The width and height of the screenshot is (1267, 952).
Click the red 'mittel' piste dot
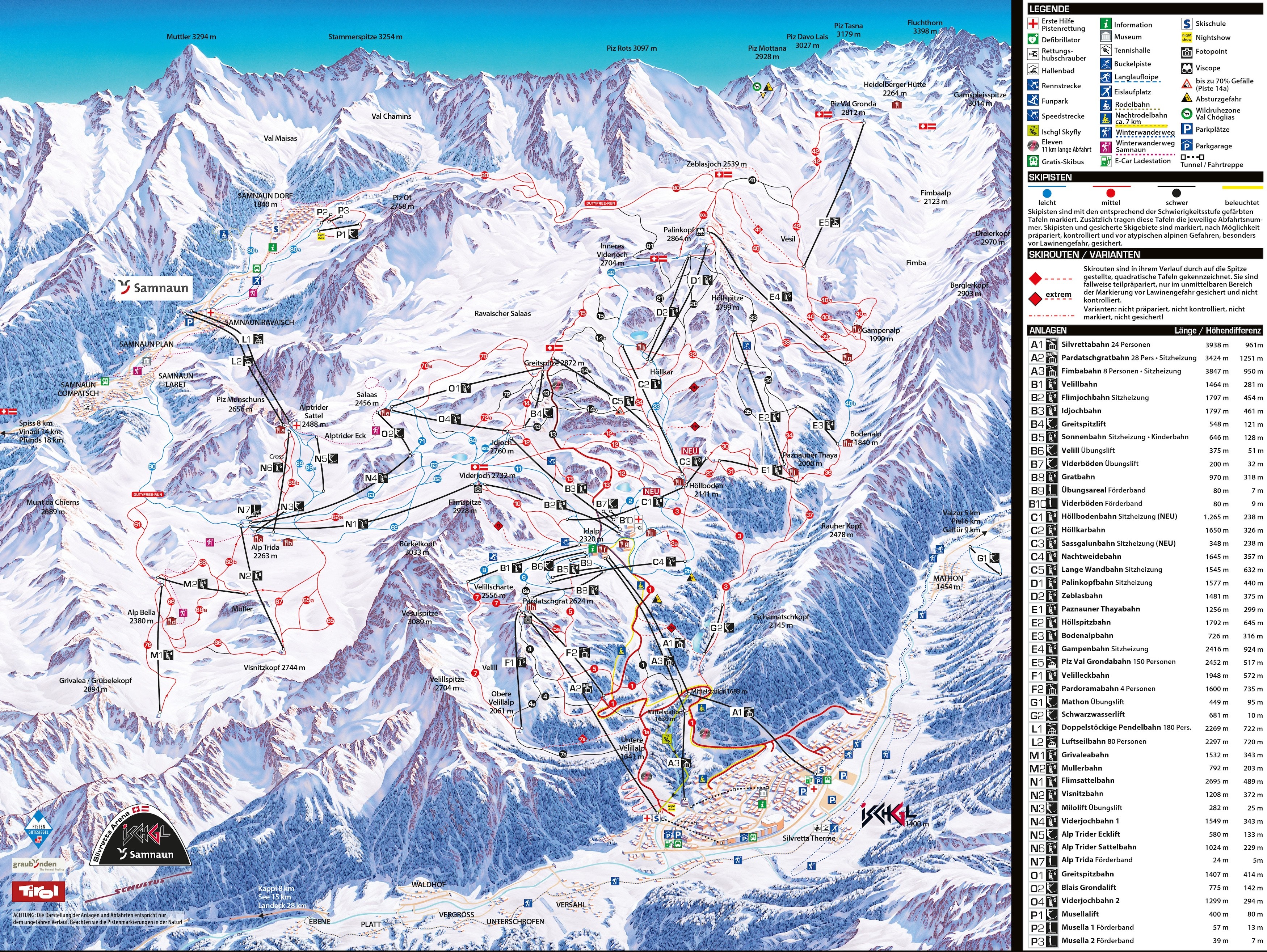click(x=1111, y=193)
